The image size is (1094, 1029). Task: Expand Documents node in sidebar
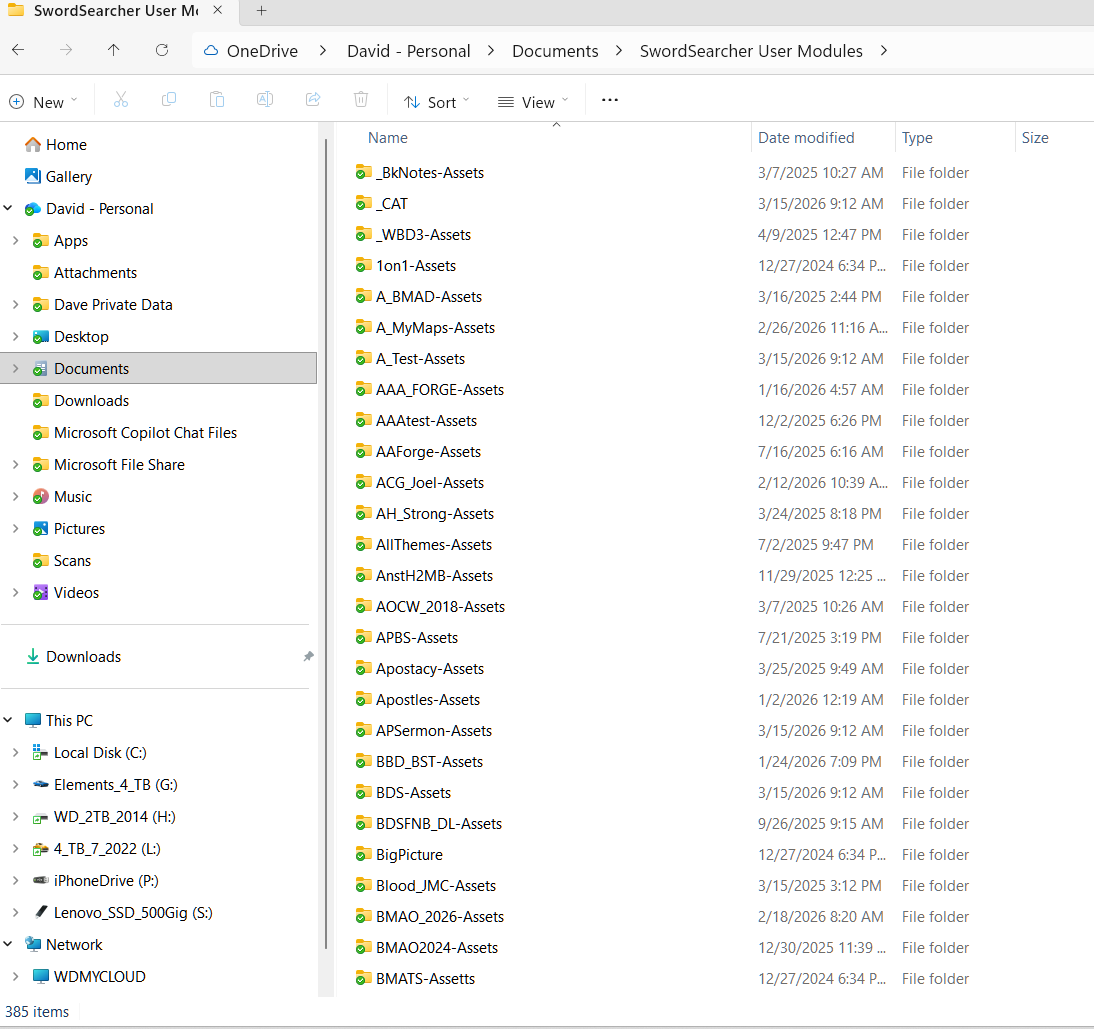(15, 368)
